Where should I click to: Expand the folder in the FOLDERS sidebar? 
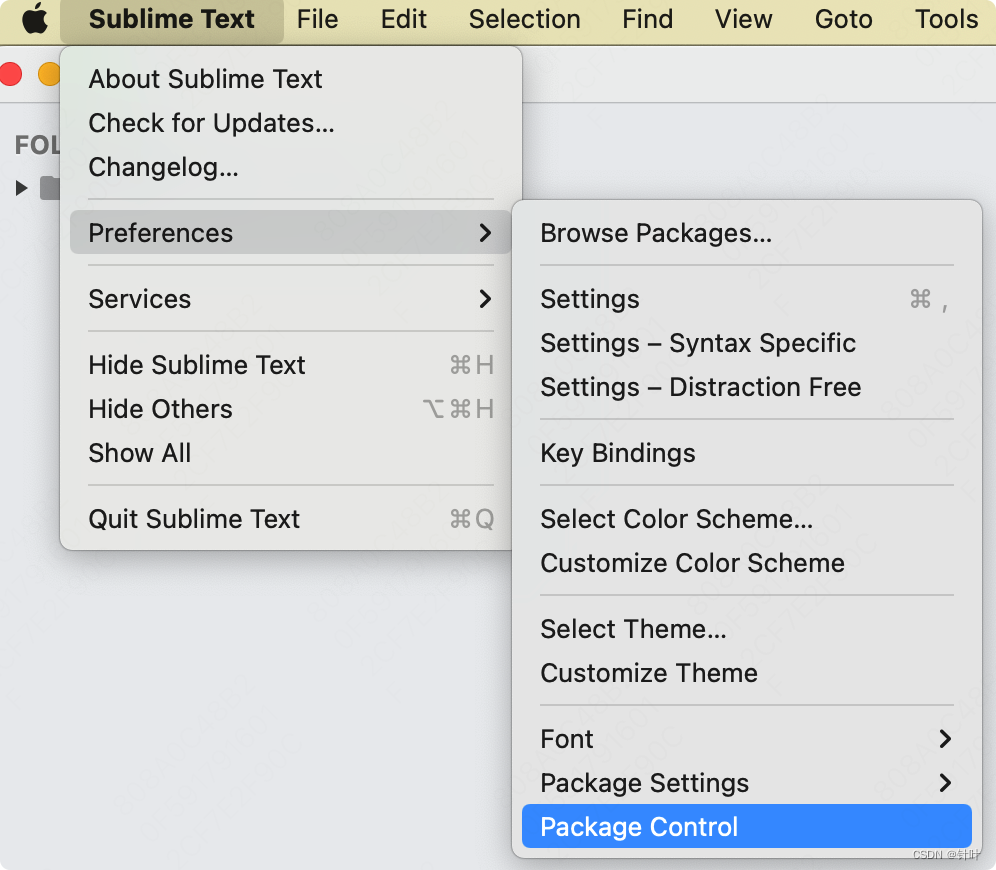(20, 188)
